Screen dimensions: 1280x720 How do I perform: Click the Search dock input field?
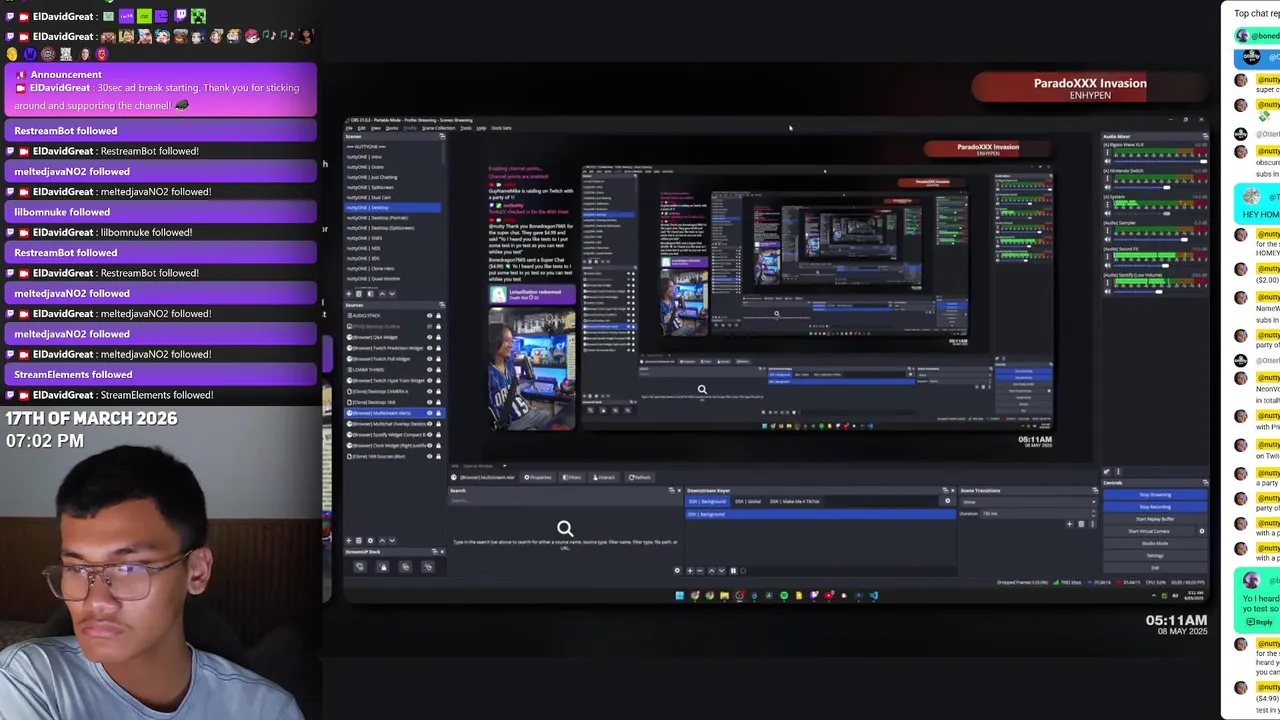(x=564, y=500)
